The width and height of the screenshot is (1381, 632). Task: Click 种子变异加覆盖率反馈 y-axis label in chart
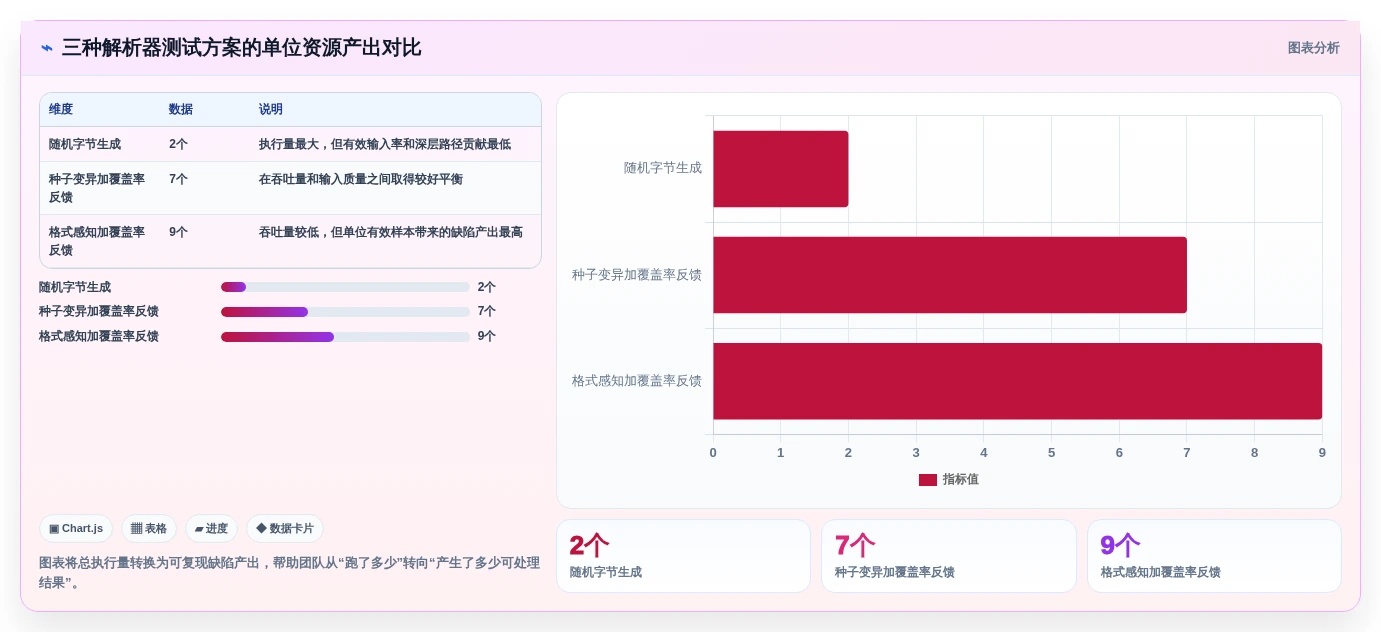point(637,275)
